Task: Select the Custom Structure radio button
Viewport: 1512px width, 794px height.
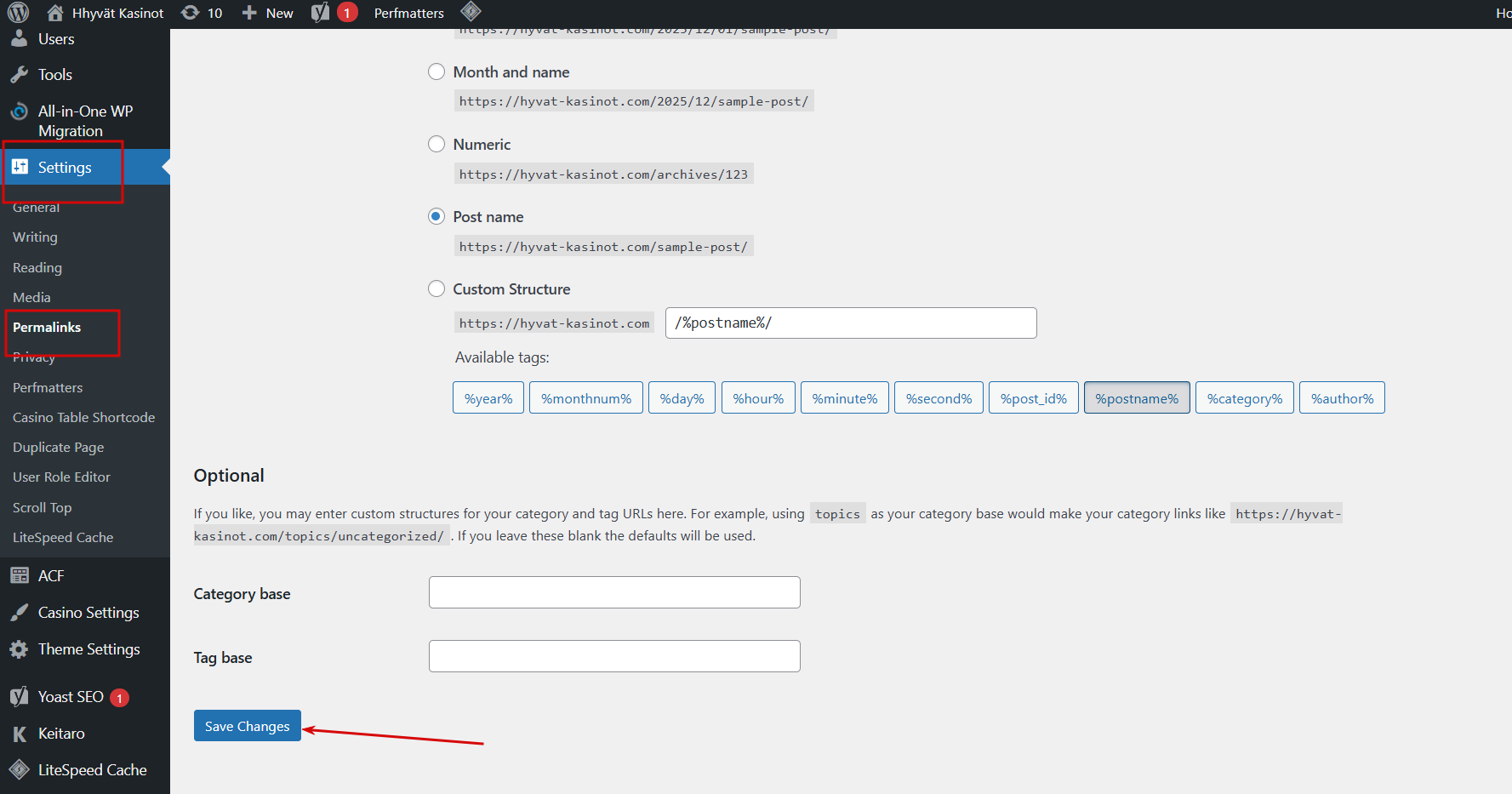Action: tap(436, 288)
